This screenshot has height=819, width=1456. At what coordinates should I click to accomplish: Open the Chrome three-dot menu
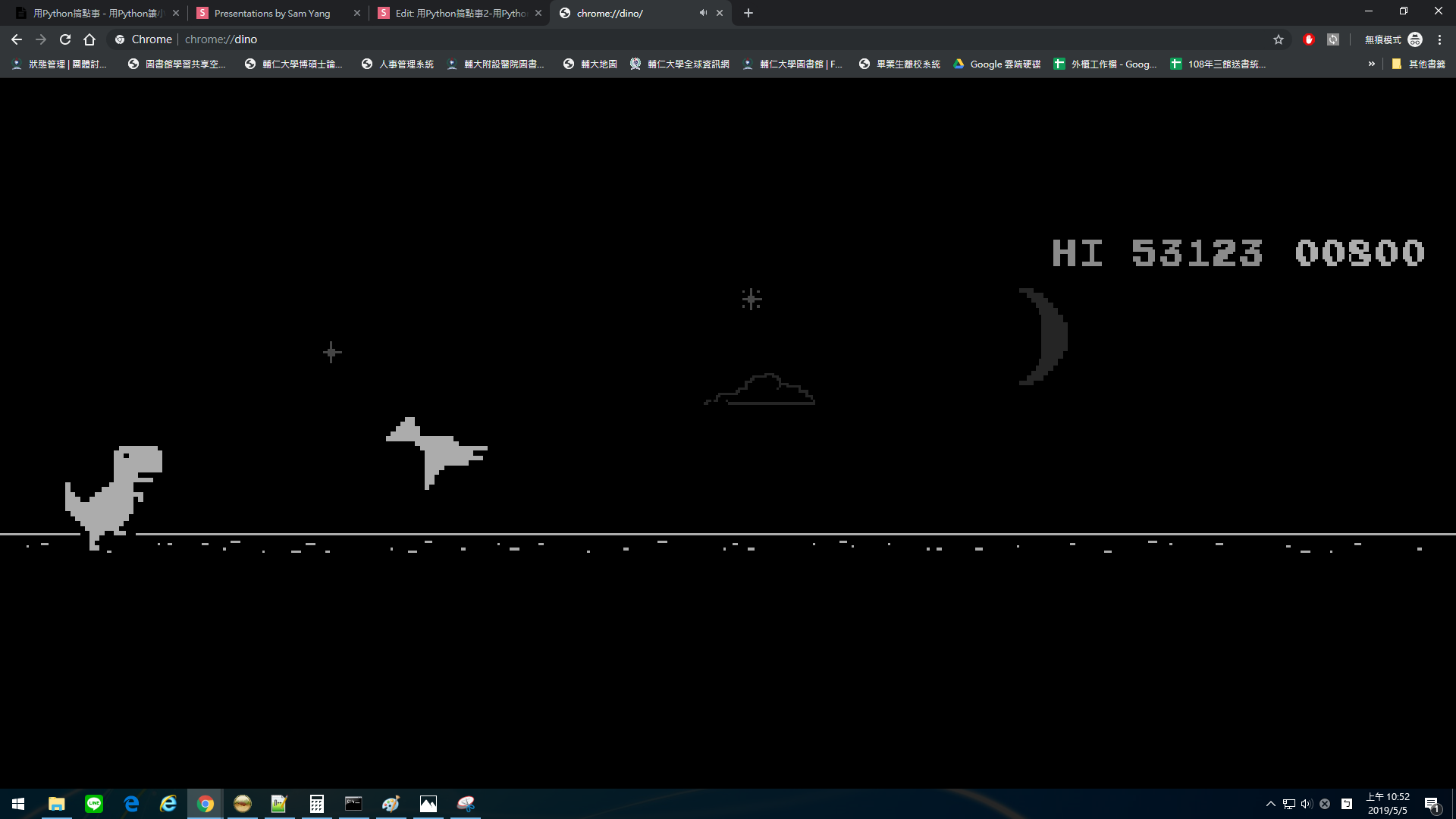click(1439, 39)
